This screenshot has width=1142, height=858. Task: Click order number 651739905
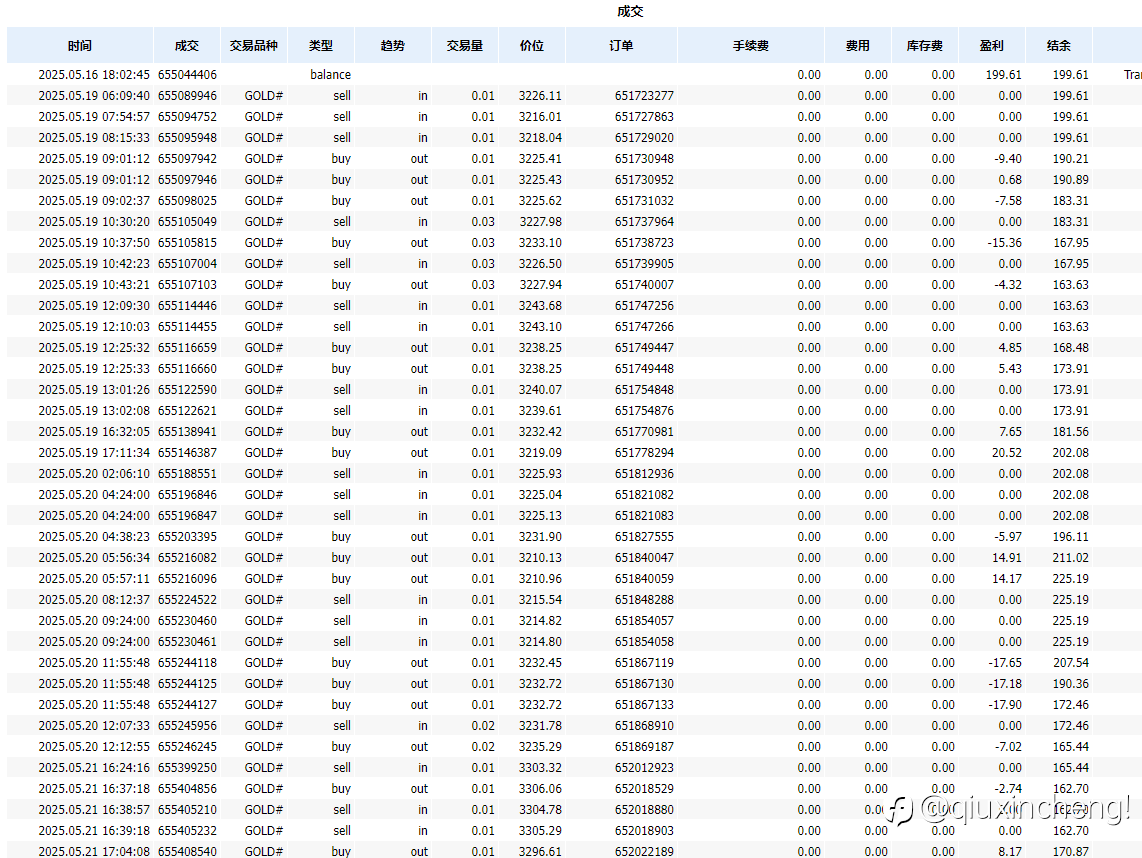[x=644, y=264]
